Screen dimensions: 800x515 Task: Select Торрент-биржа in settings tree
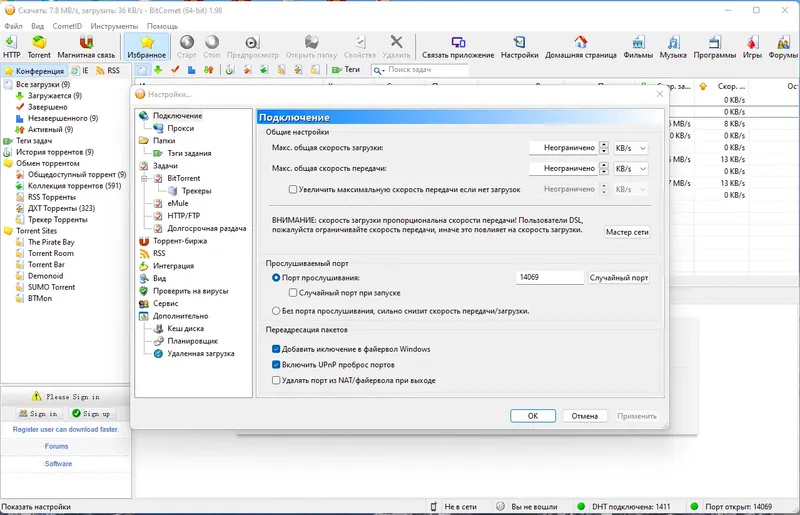[180, 241]
